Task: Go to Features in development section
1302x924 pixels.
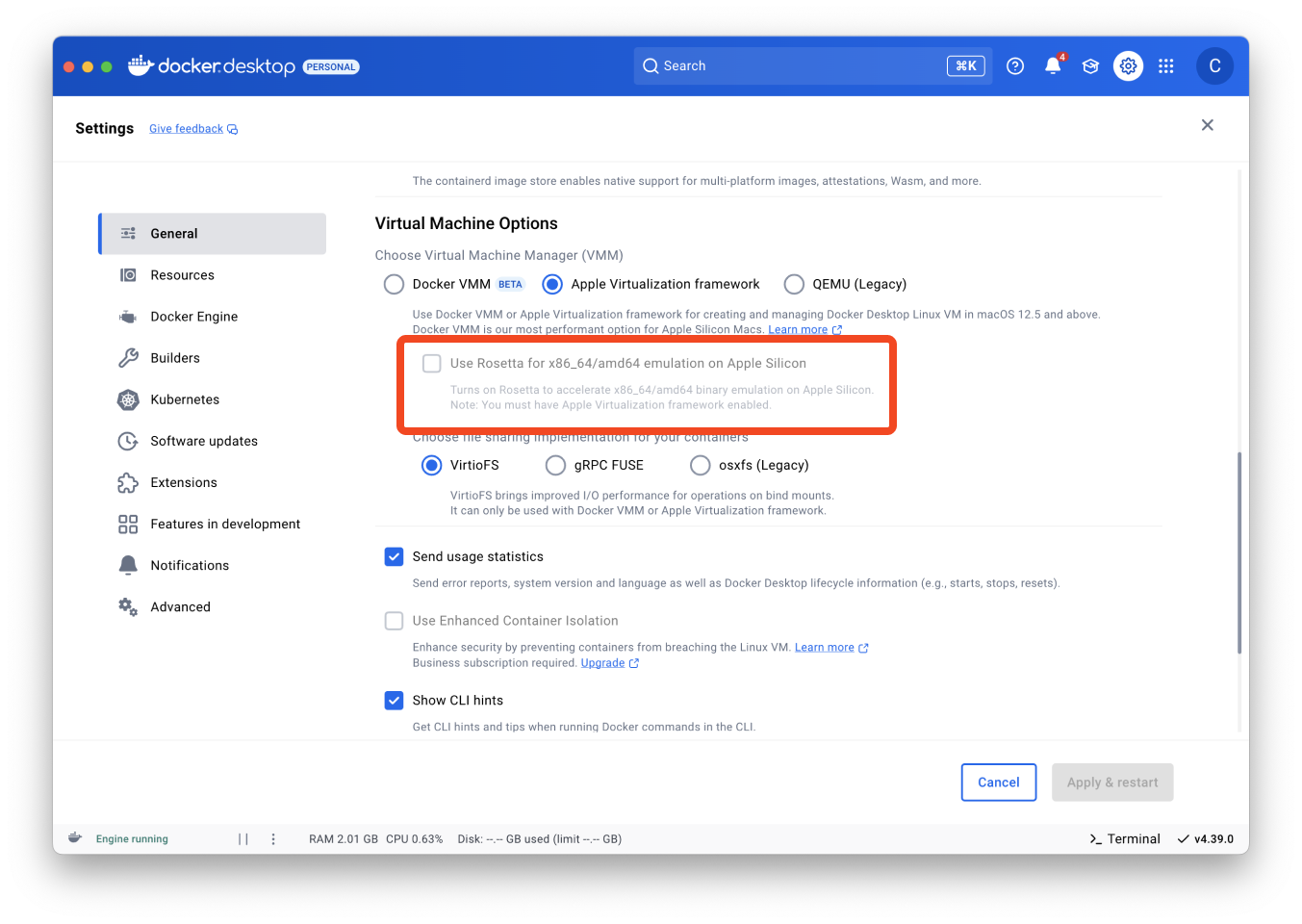Action: [x=212, y=524]
